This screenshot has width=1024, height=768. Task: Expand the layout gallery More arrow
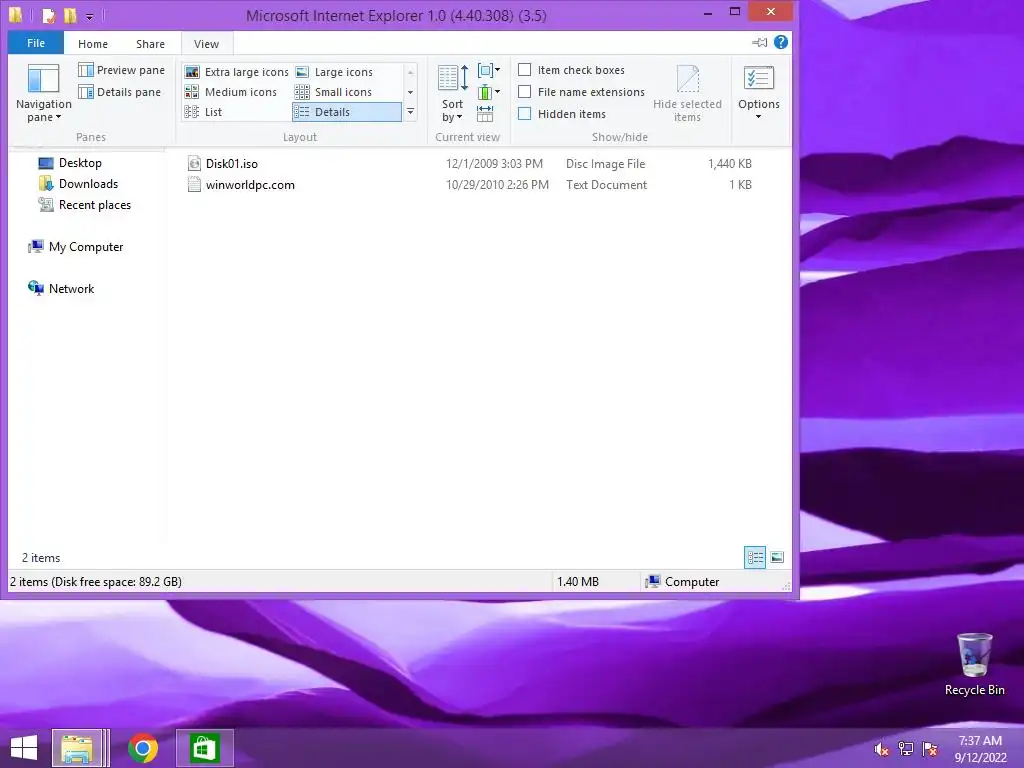410,112
